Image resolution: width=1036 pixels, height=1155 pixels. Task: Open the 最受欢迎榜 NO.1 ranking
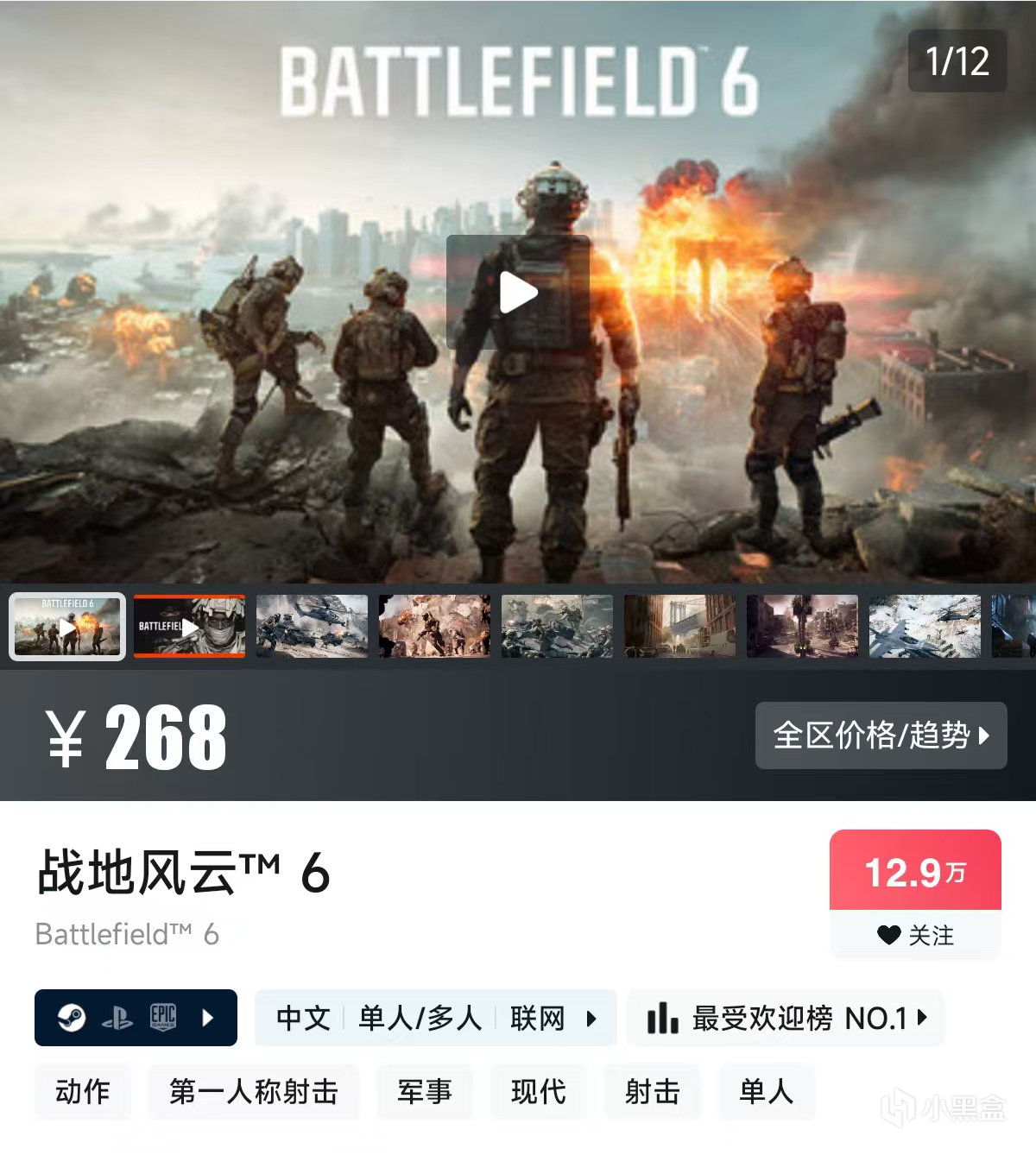pyautogui.click(x=786, y=1018)
